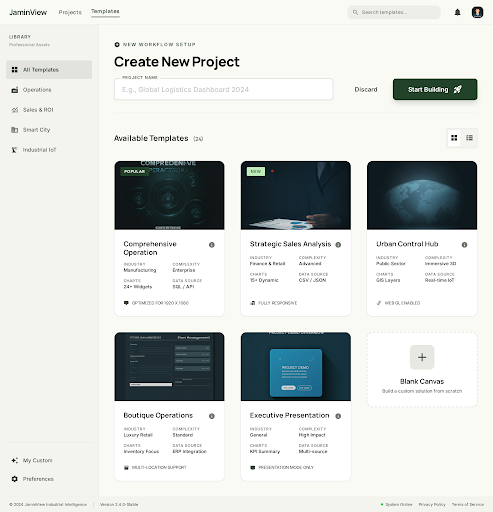Open the user profile avatar
Image resolution: width=493 pixels, height=512 pixels.
[x=477, y=12]
